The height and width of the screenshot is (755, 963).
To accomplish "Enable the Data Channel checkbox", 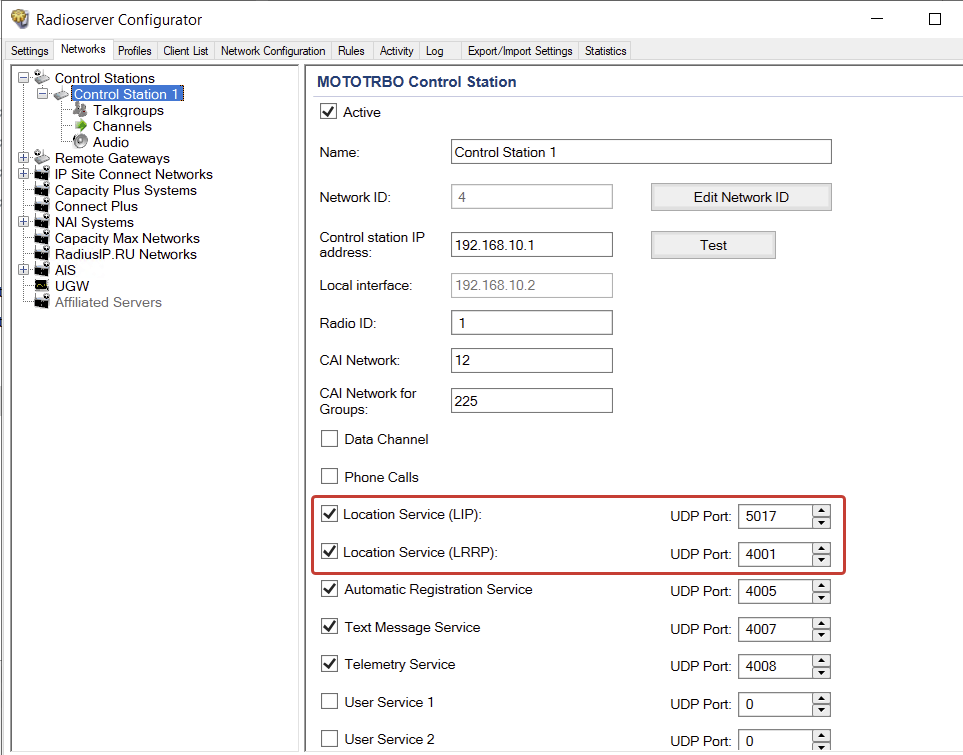I will pyautogui.click(x=329, y=439).
